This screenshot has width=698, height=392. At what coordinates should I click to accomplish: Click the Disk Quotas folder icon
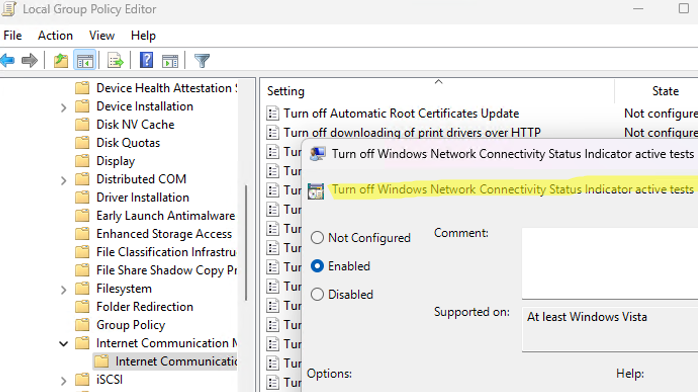click(82, 142)
